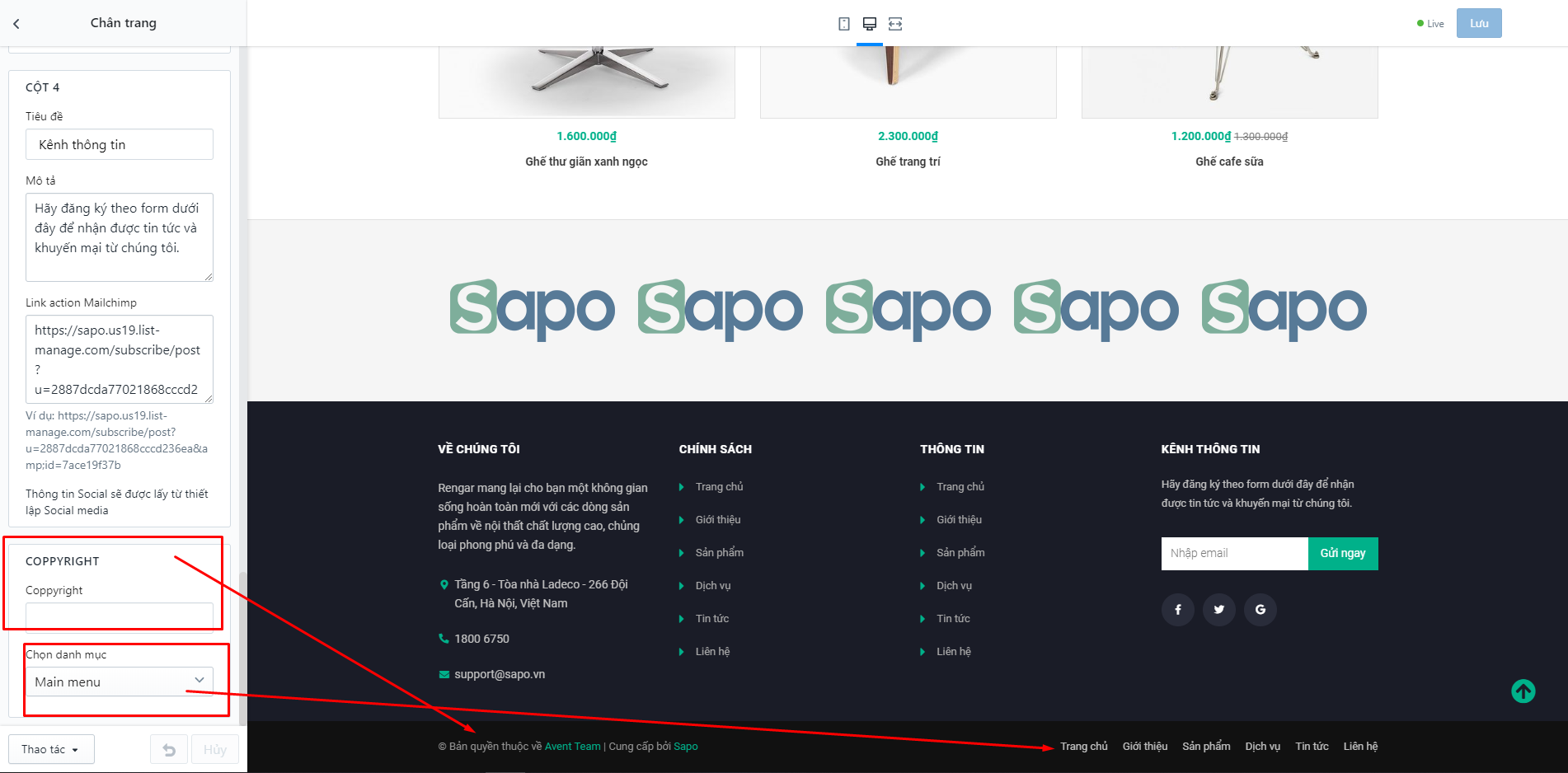Open Giới thiệu under Chính sách

click(718, 520)
